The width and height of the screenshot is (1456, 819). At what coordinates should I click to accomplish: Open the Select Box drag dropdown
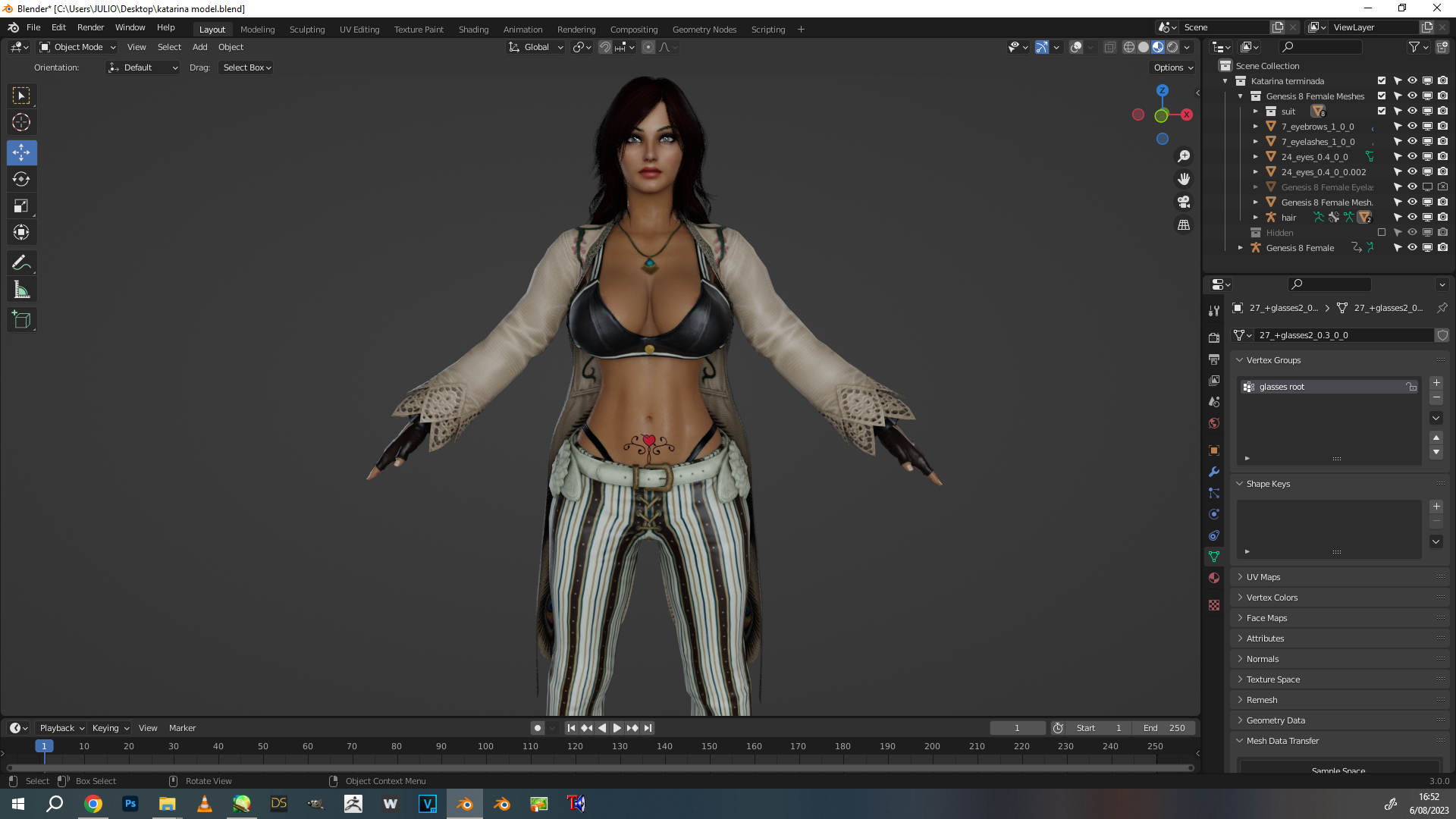pyautogui.click(x=247, y=67)
